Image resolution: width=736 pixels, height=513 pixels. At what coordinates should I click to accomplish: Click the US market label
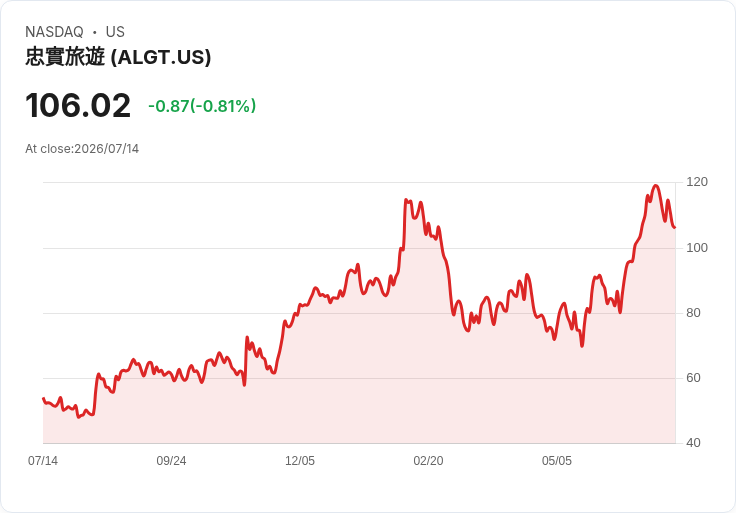115,32
